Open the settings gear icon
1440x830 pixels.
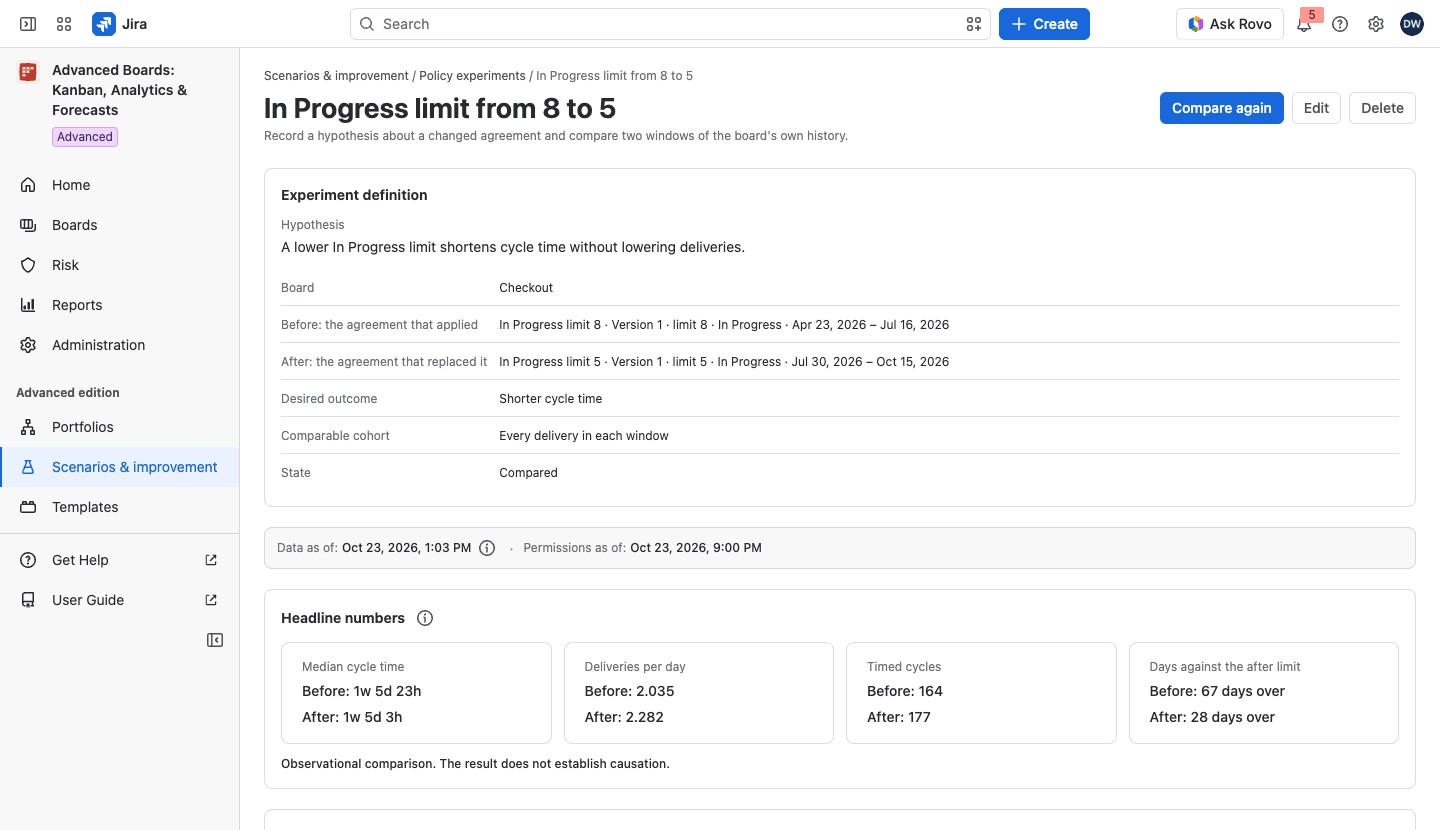1376,24
